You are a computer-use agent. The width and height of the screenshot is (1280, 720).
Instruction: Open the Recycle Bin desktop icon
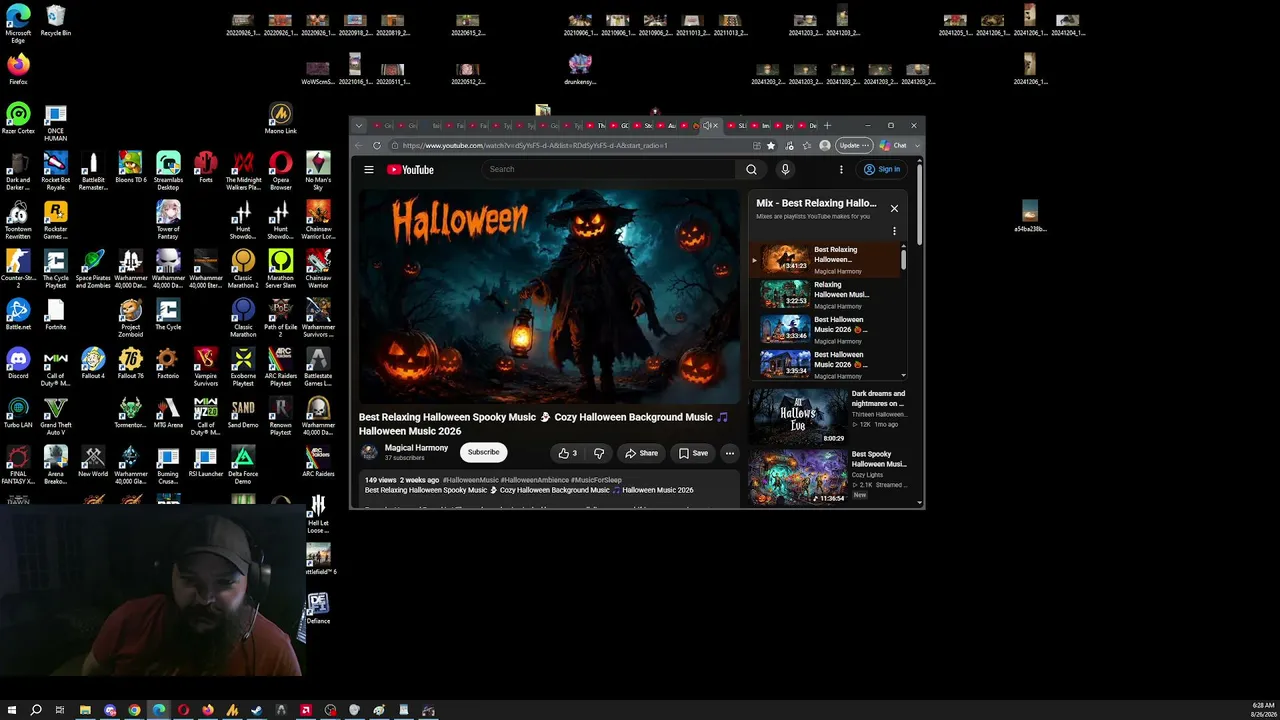(56, 21)
